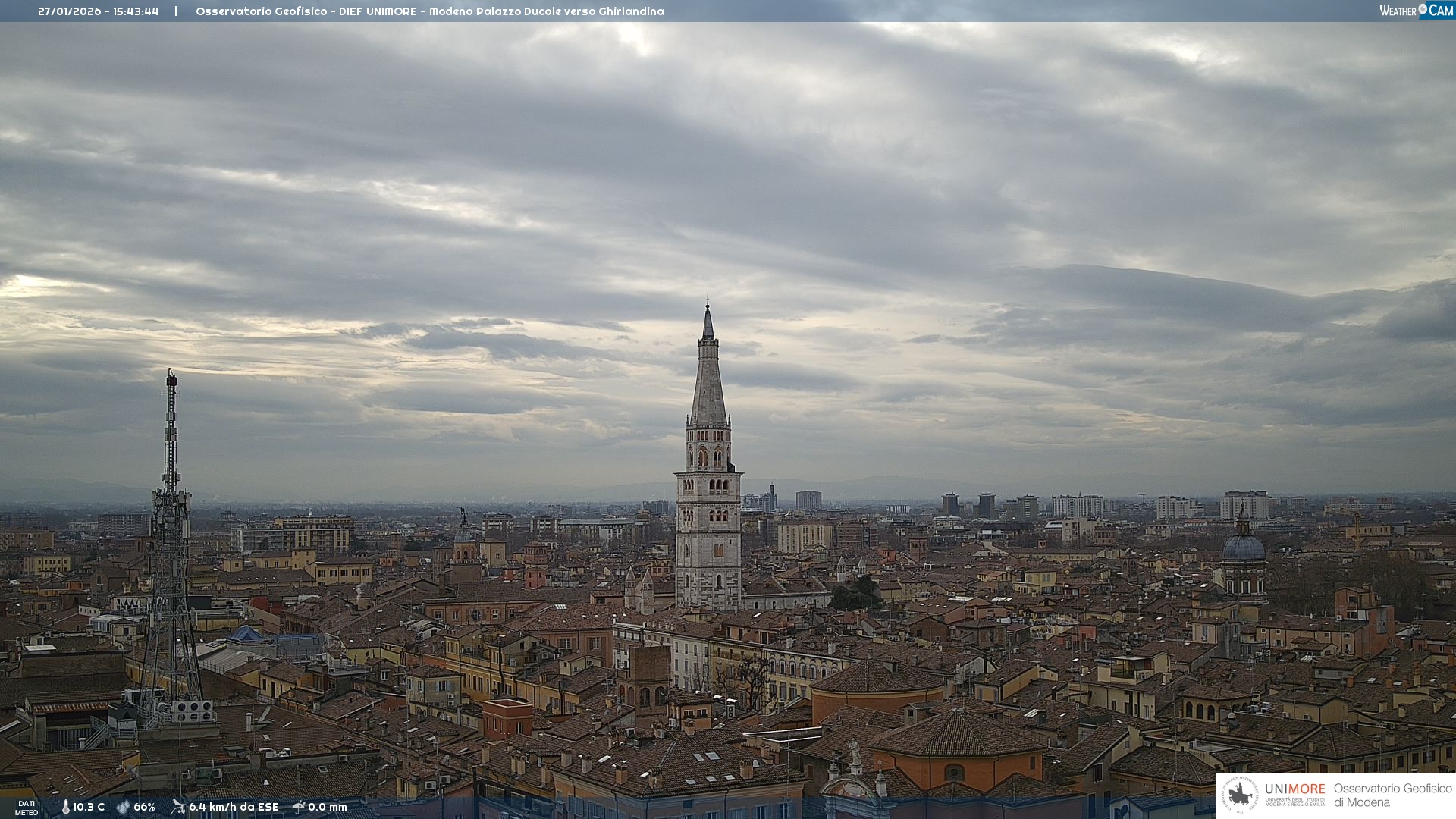Click the humidity water droplets icon
Image resolution: width=1456 pixels, height=819 pixels.
click(x=123, y=807)
